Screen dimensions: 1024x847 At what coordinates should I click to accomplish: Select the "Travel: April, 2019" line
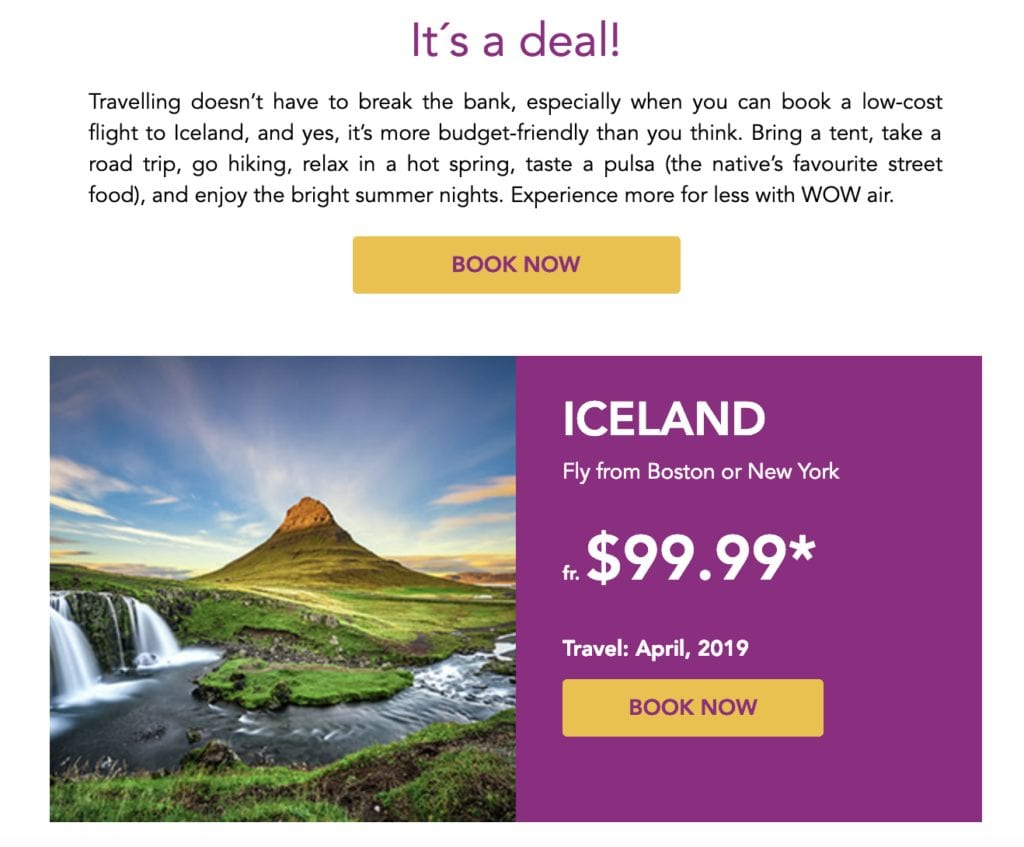655,648
